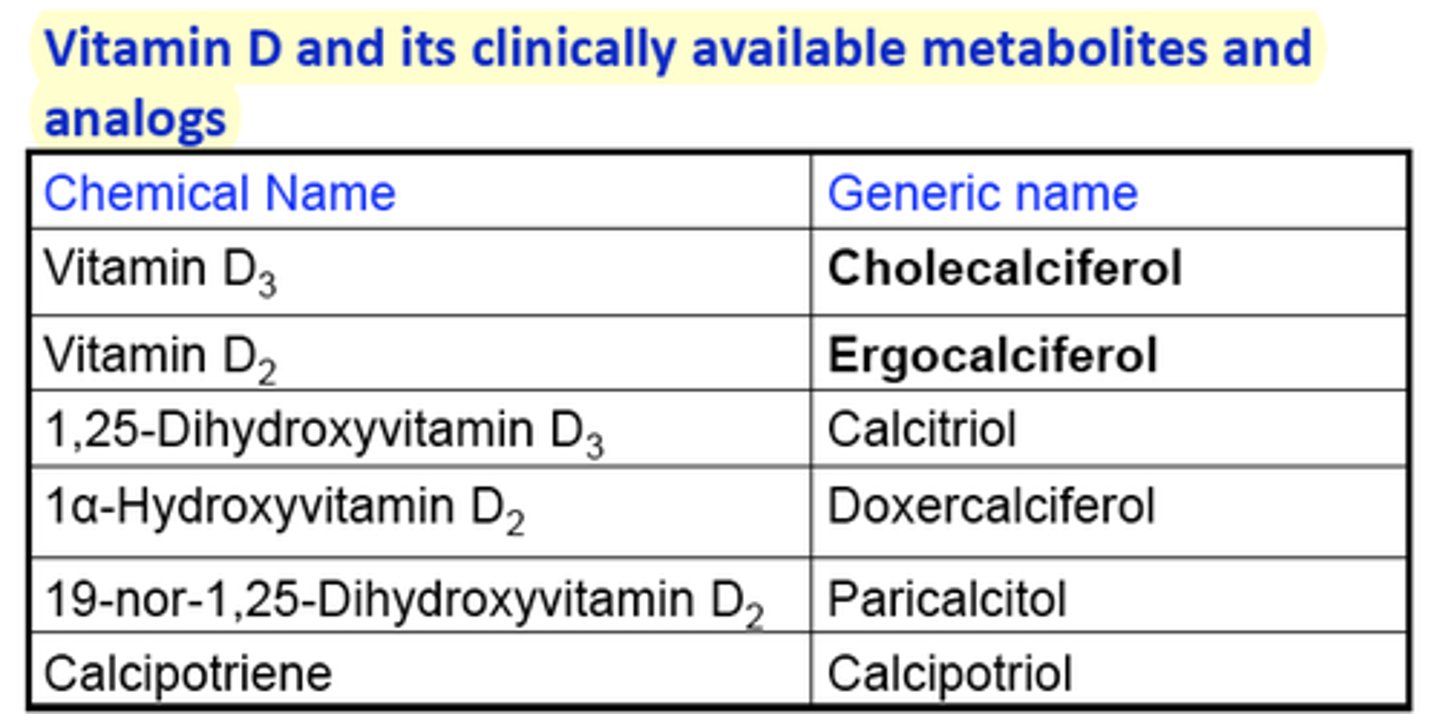
Task: Click the "Vitamin D2" table cell
Action: (160, 356)
